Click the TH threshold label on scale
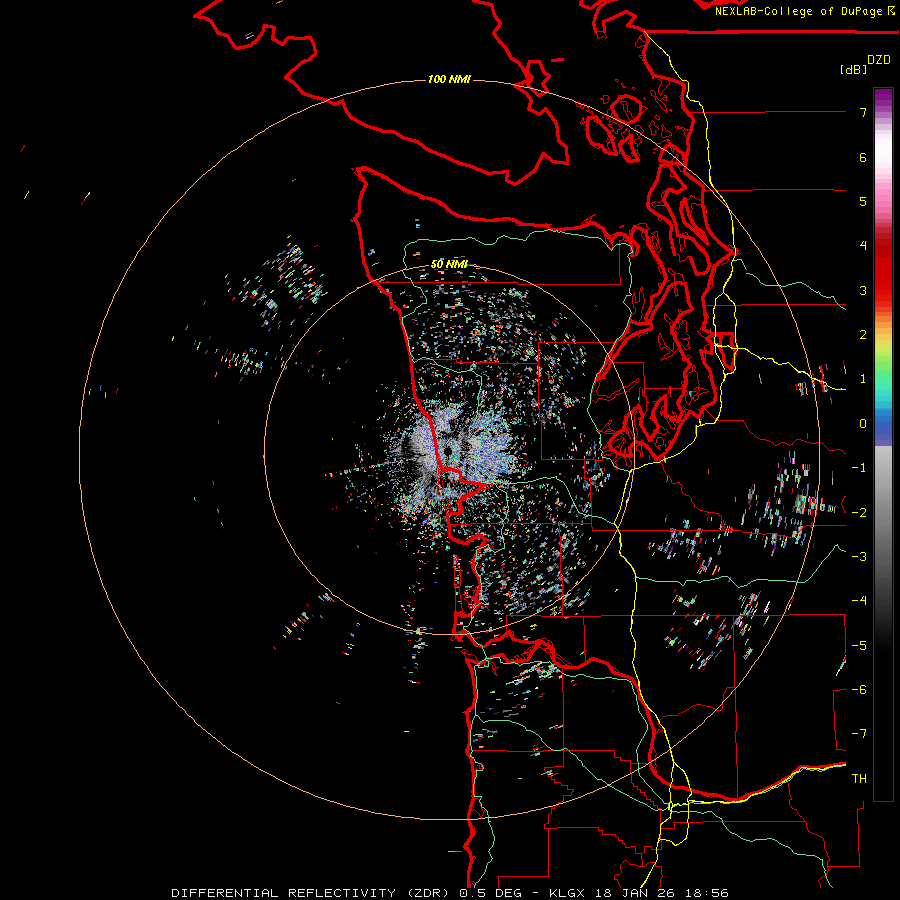The width and height of the screenshot is (900, 900). click(859, 778)
